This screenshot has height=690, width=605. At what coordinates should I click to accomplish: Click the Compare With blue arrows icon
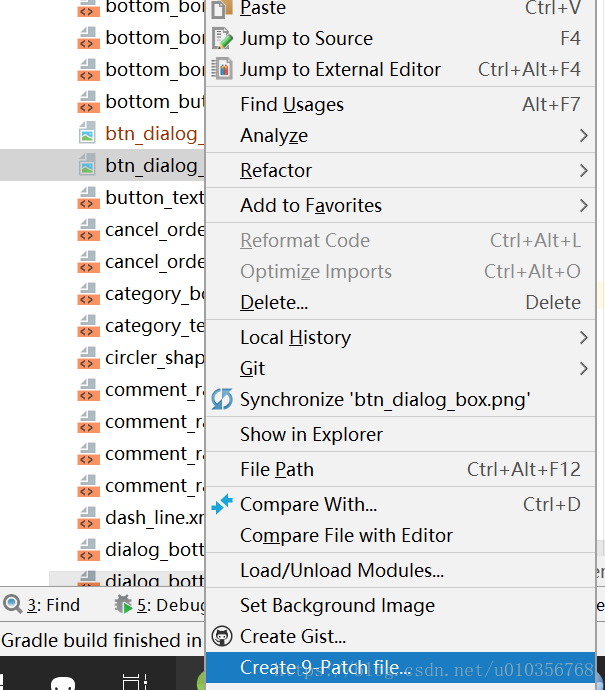click(x=222, y=504)
